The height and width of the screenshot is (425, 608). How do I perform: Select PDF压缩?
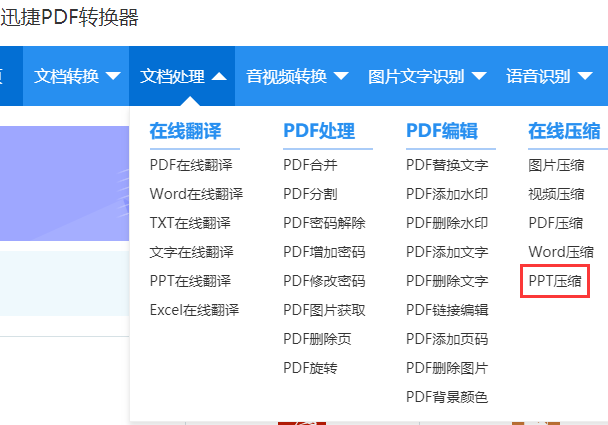pos(556,223)
